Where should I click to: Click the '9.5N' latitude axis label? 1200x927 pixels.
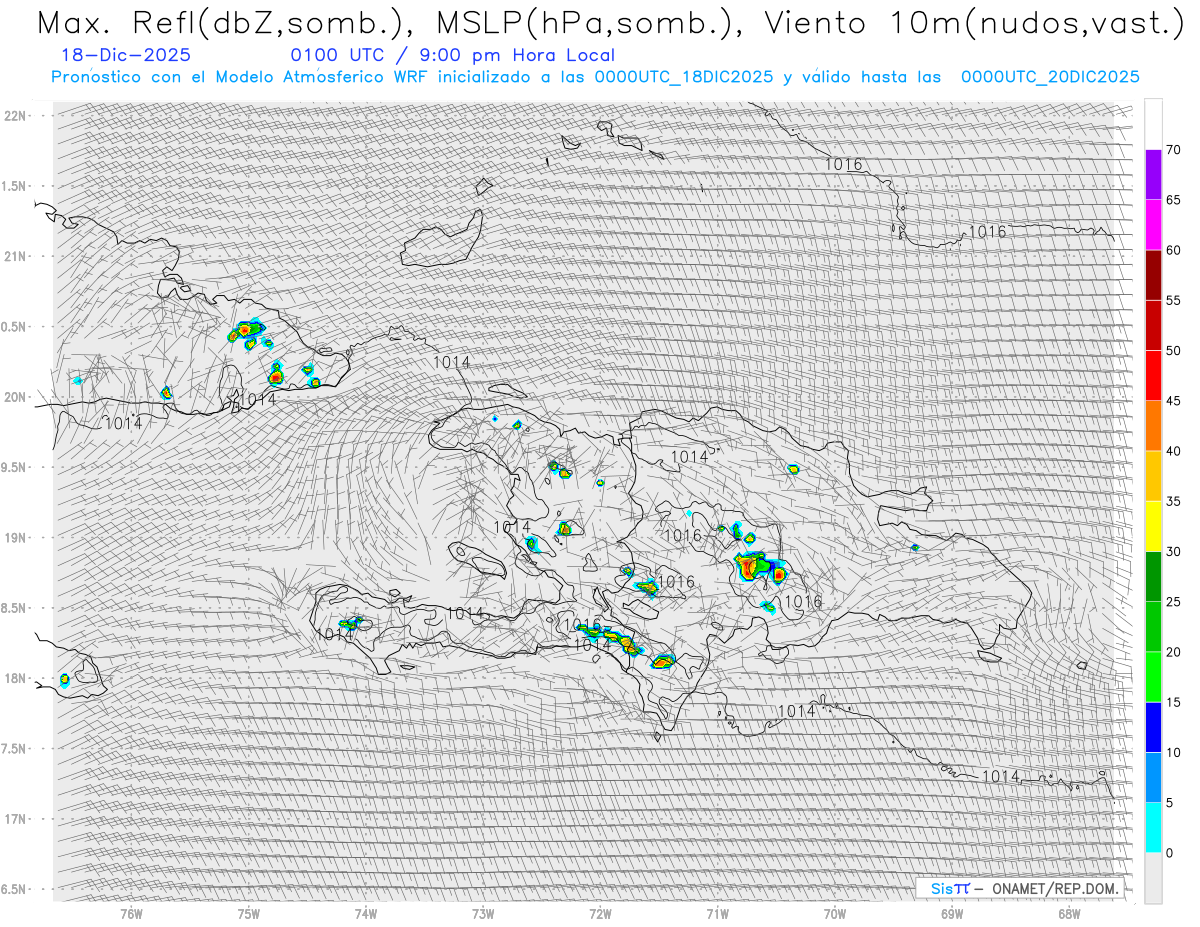(15, 467)
